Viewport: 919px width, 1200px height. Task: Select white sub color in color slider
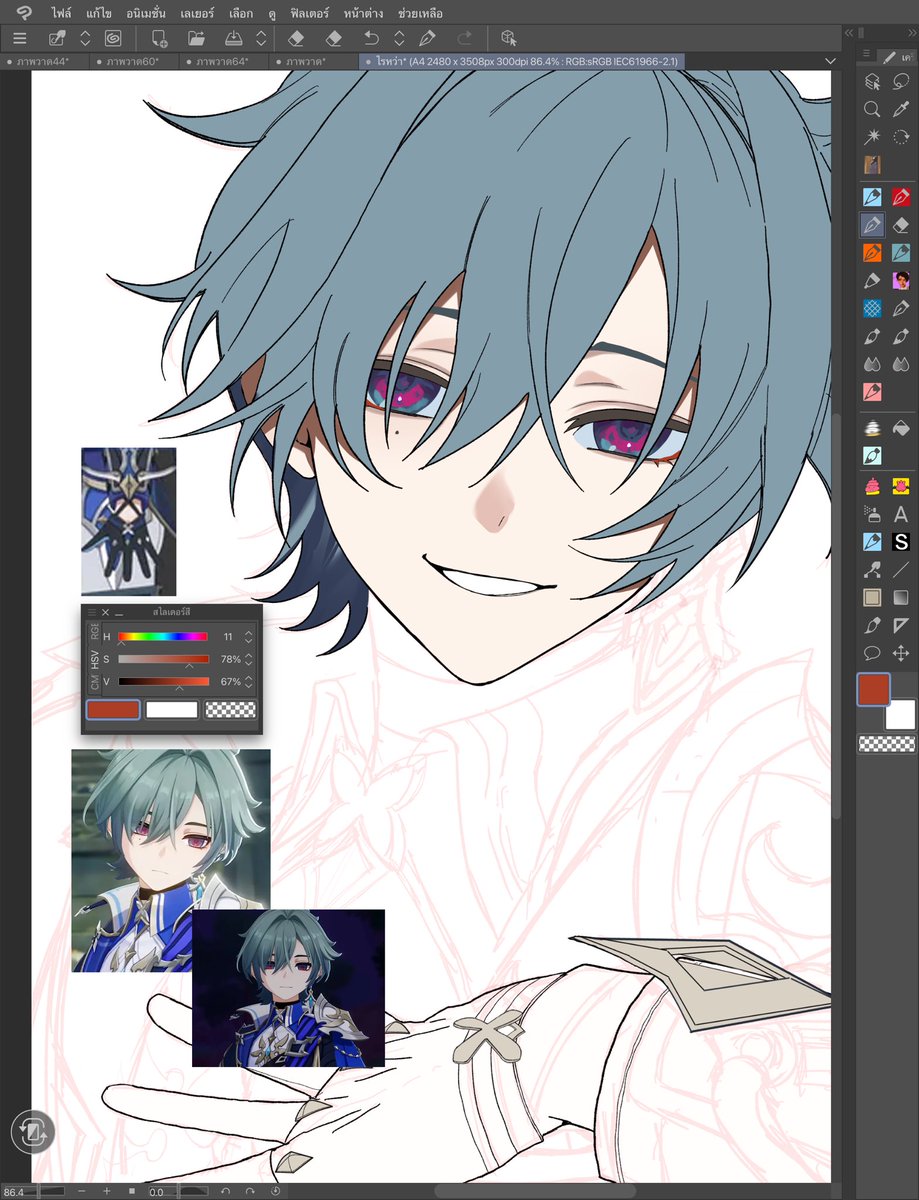(172, 710)
